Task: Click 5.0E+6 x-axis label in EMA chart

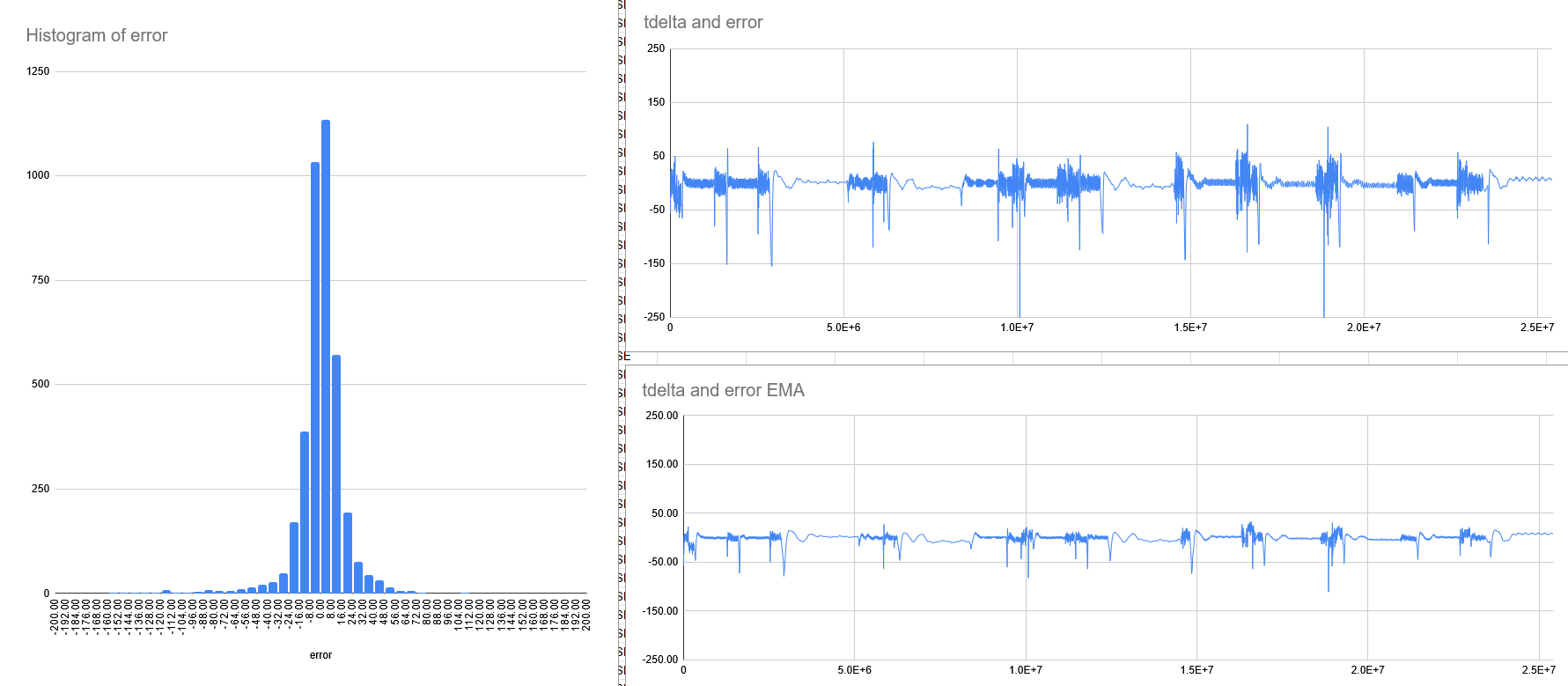Action: 854,670
